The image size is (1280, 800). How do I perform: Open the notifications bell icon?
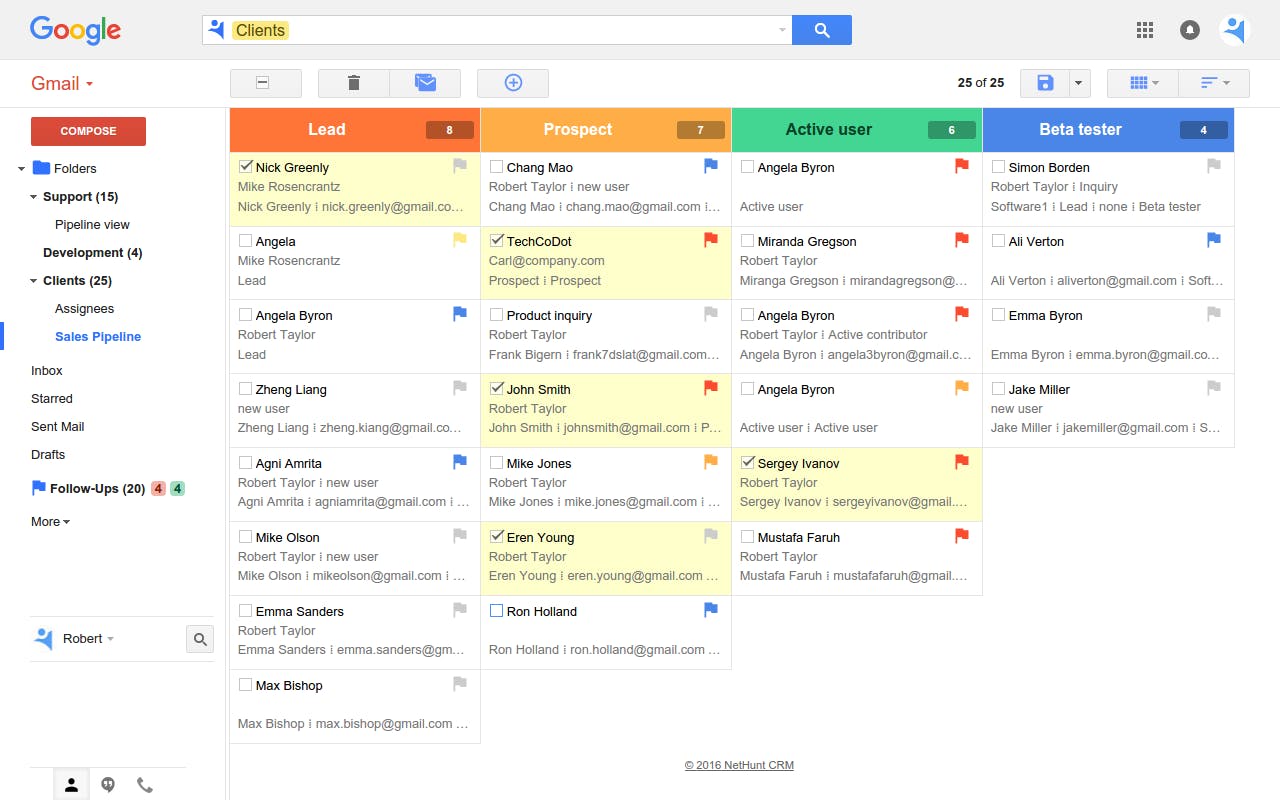[x=1189, y=30]
